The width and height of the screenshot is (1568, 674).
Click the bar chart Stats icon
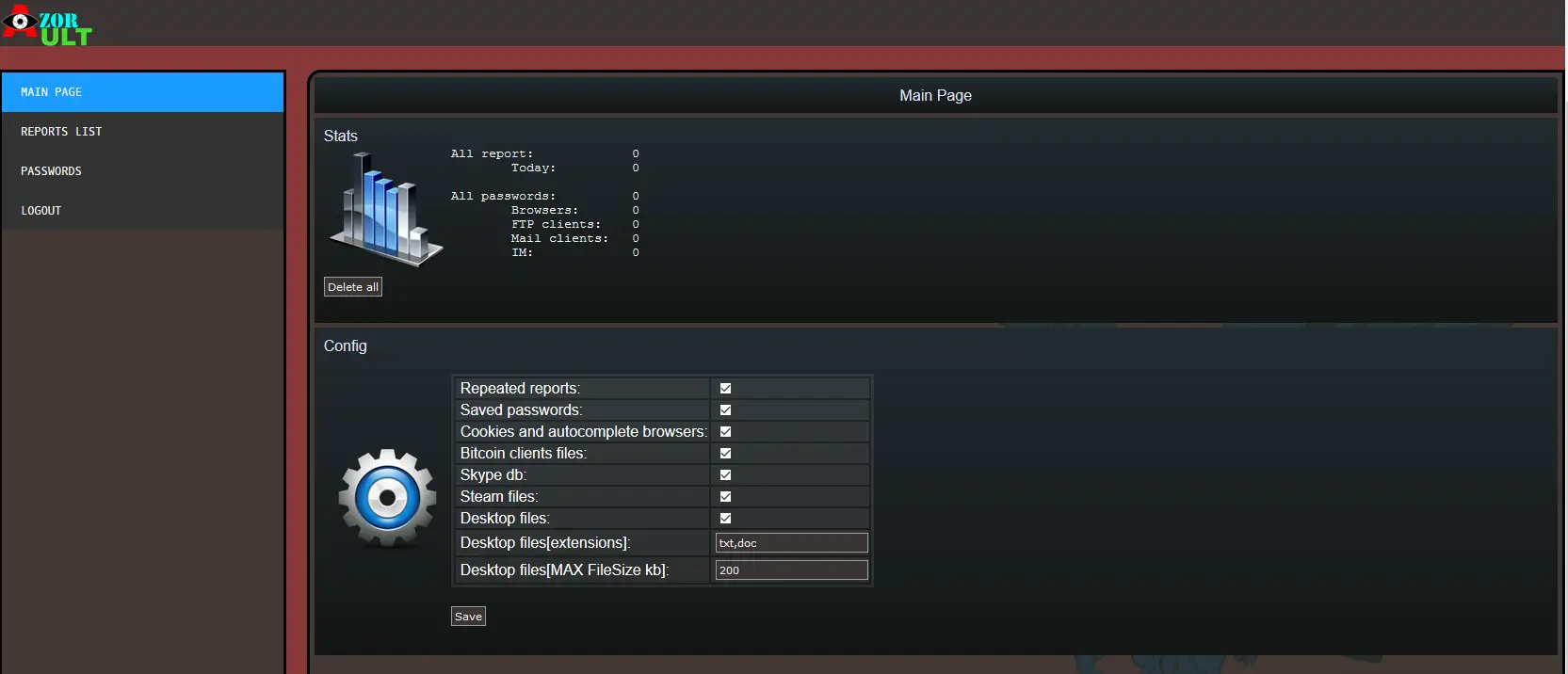(x=385, y=209)
